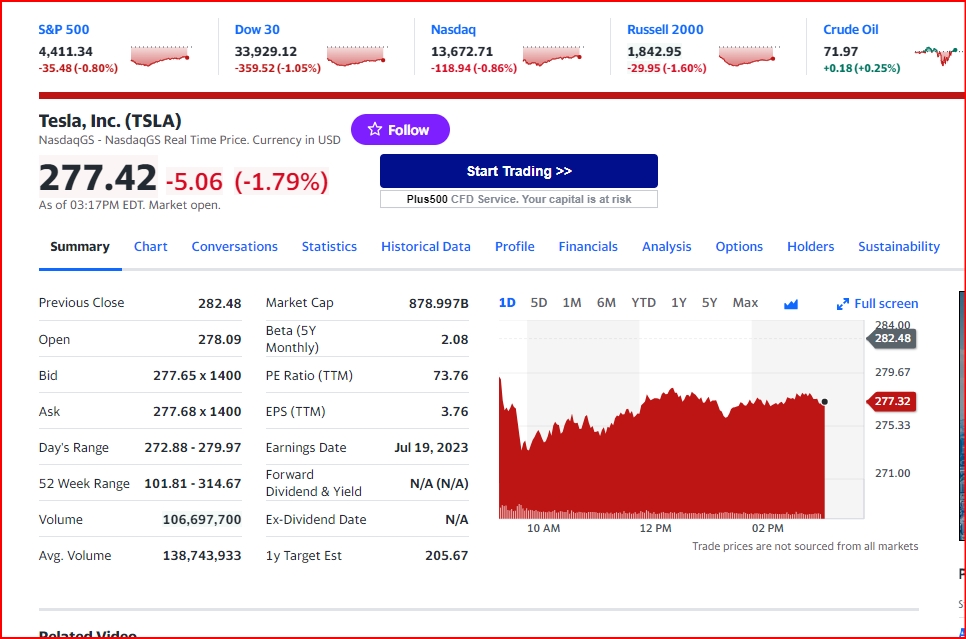
Task: Click the Plus500 CFD Service disclaimer link
Action: pos(519,199)
